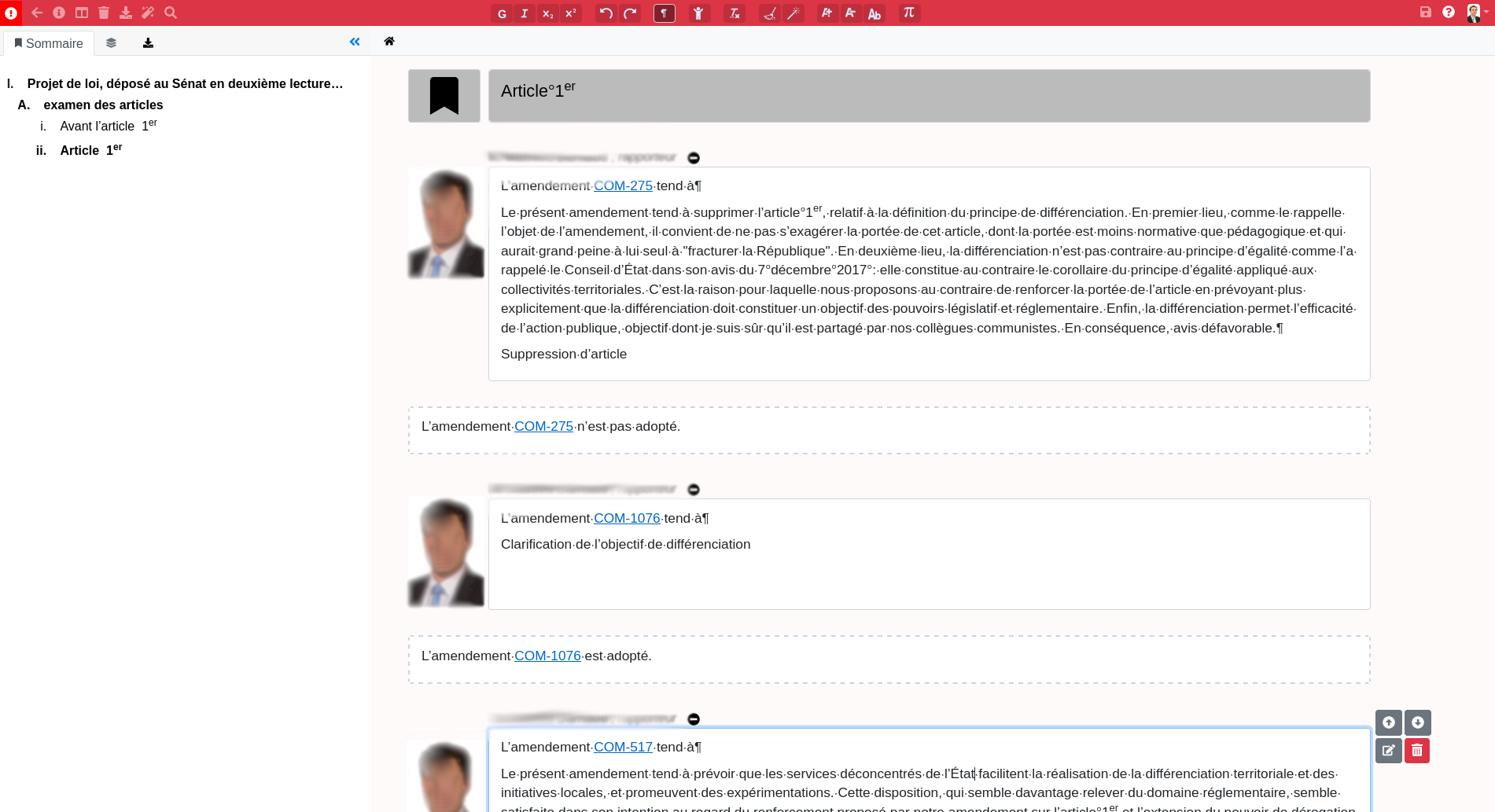Click the Article 1er heading field

(x=929, y=96)
